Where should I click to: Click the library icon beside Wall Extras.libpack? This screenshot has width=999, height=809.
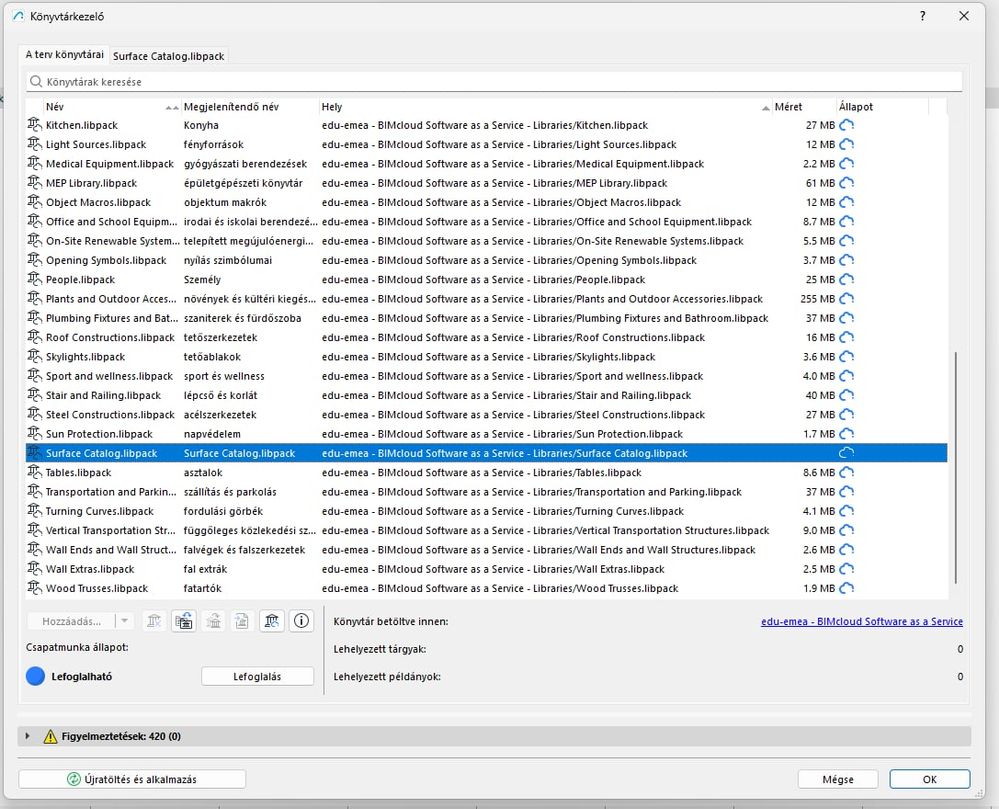click(34, 569)
